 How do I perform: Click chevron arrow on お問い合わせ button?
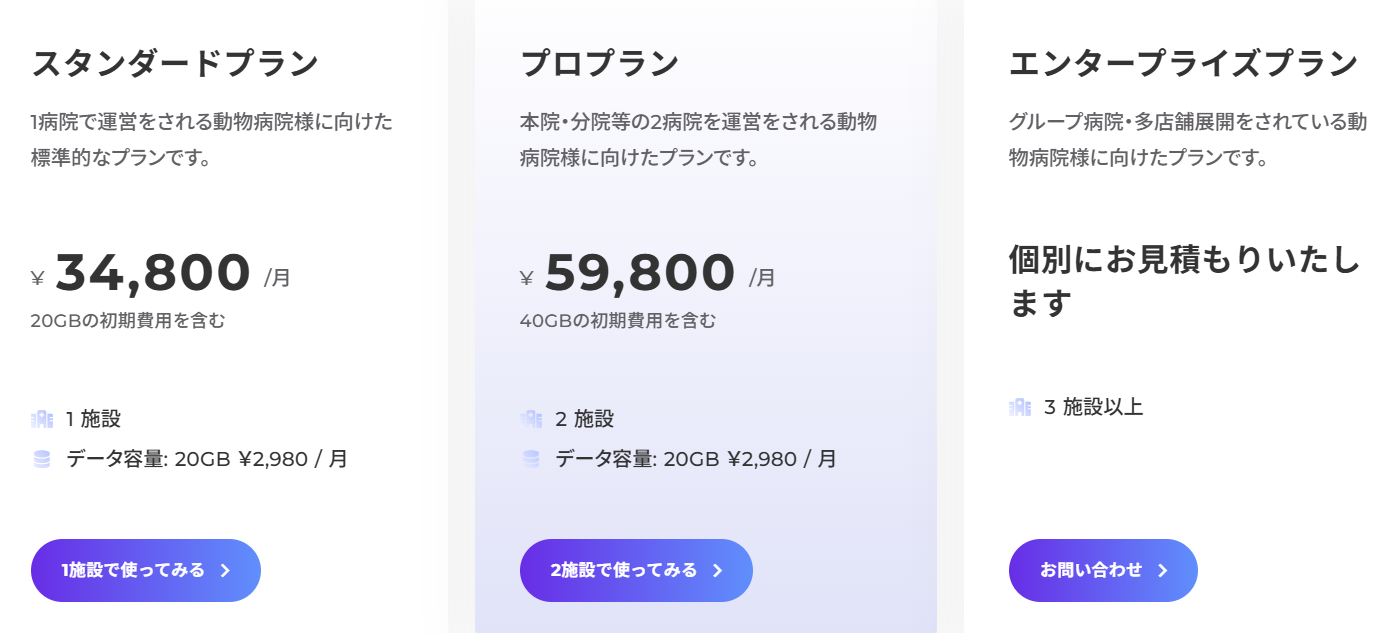[x=1163, y=570]
